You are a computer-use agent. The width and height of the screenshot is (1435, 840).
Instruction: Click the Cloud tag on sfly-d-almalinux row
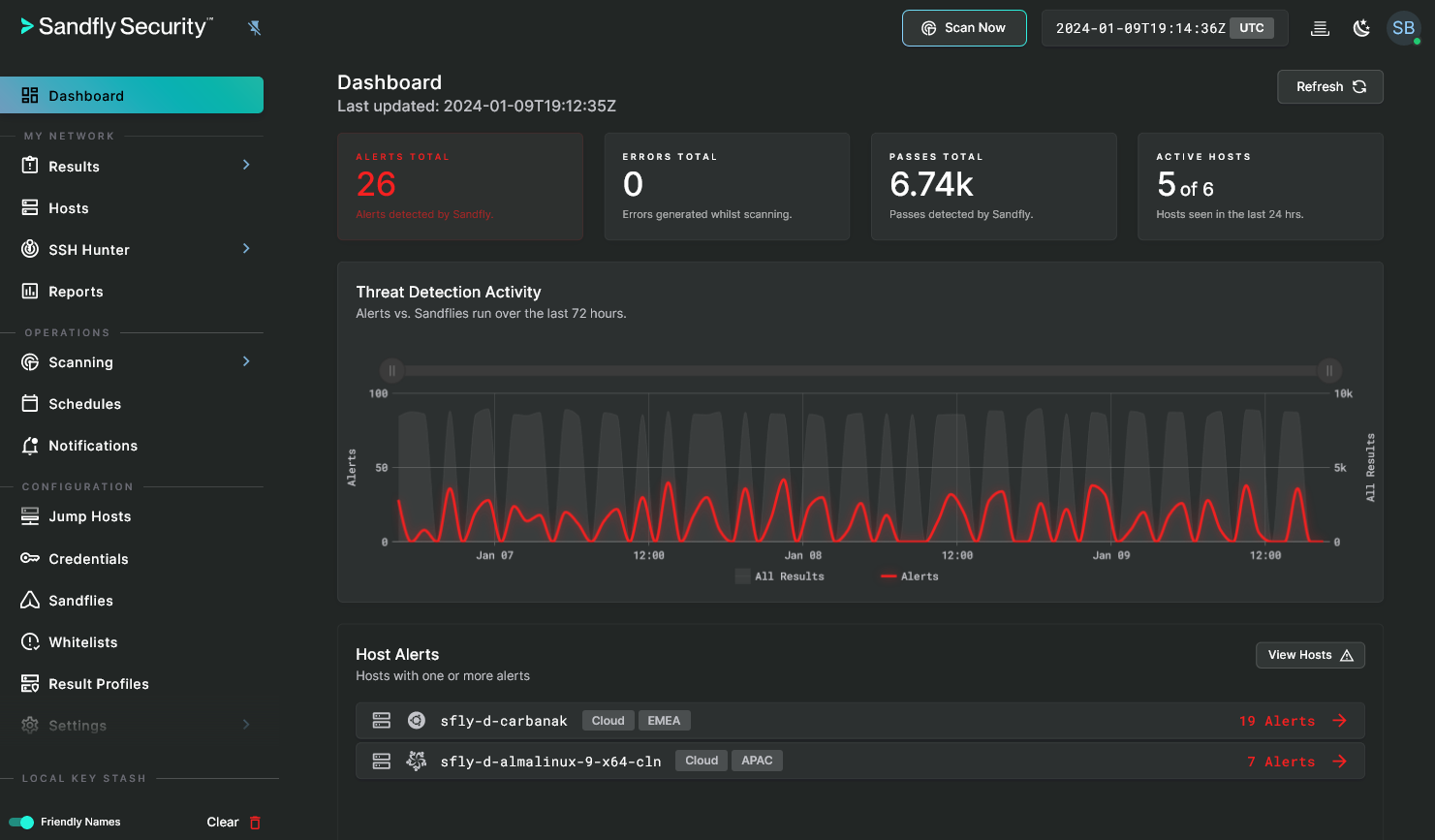[x=702, y=761]
